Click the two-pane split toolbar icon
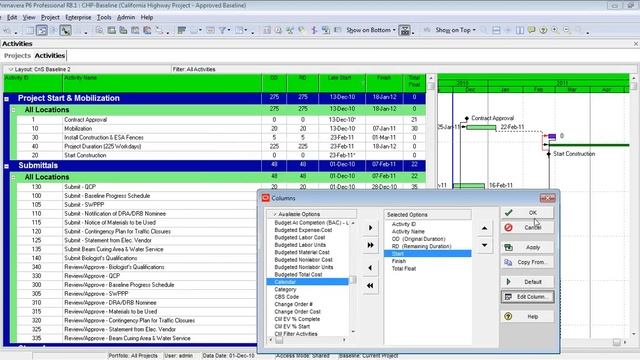This screenshot has height=360, width=640. click(x=520, y=30)
